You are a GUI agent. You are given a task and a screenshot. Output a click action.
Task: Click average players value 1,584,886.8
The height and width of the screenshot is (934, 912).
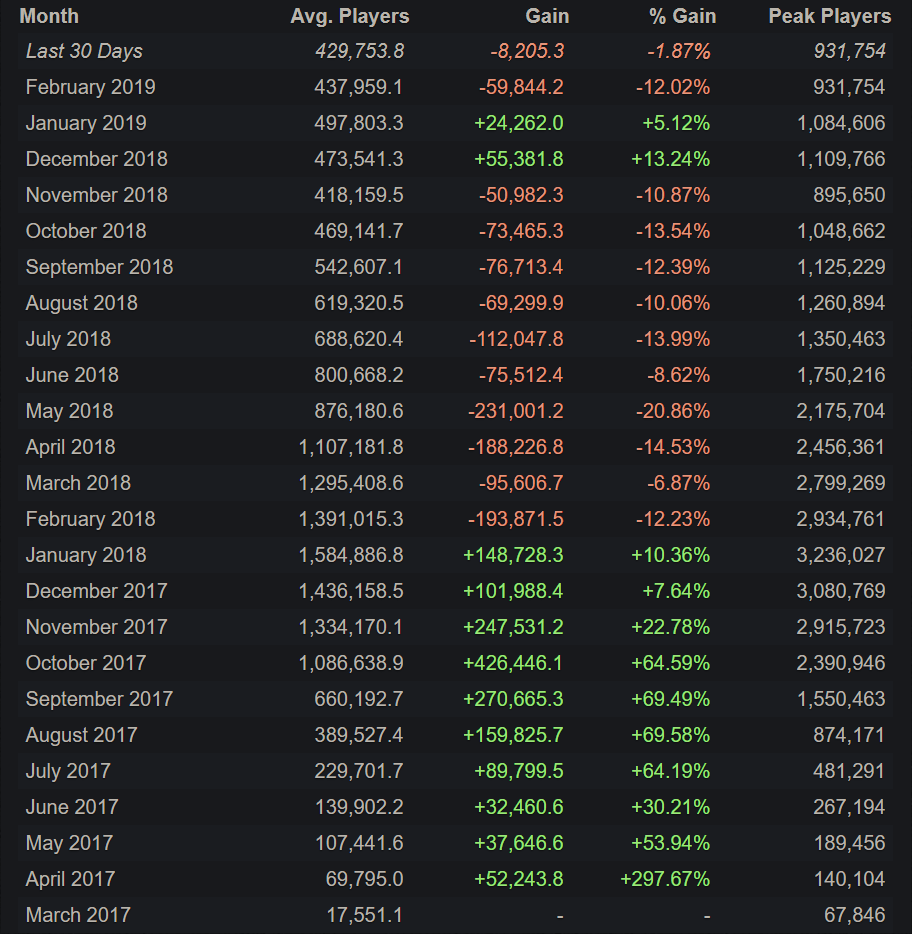click(351, 555)
